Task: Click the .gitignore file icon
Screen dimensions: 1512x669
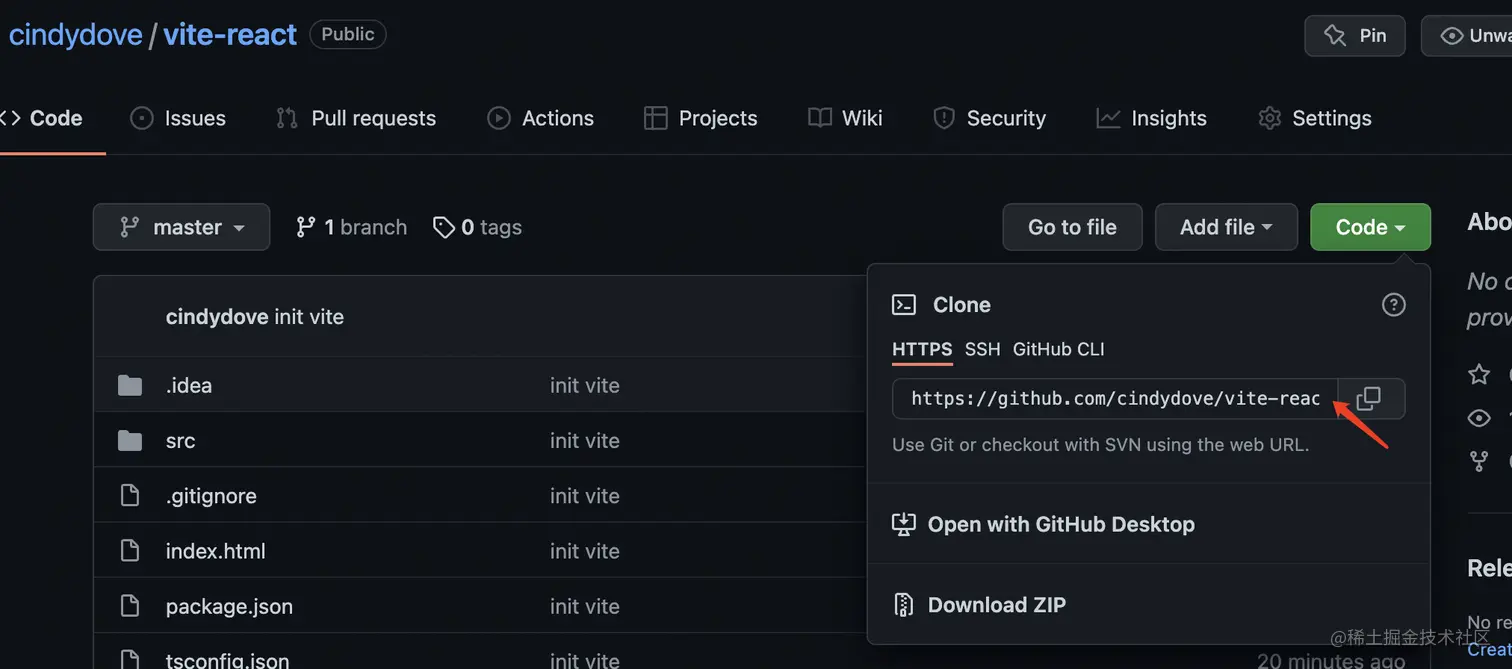Action: pyautogui.click(x=130, y=496)
